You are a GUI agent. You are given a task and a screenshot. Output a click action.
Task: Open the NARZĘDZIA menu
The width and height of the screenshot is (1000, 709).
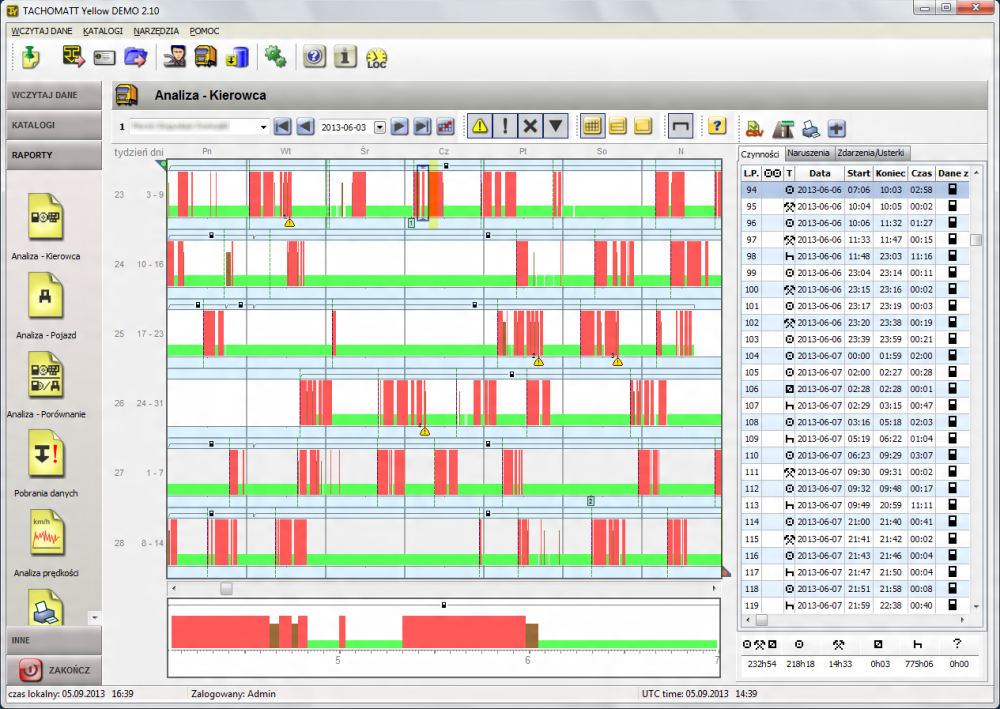pyautogui.click(x=155, y=31)
